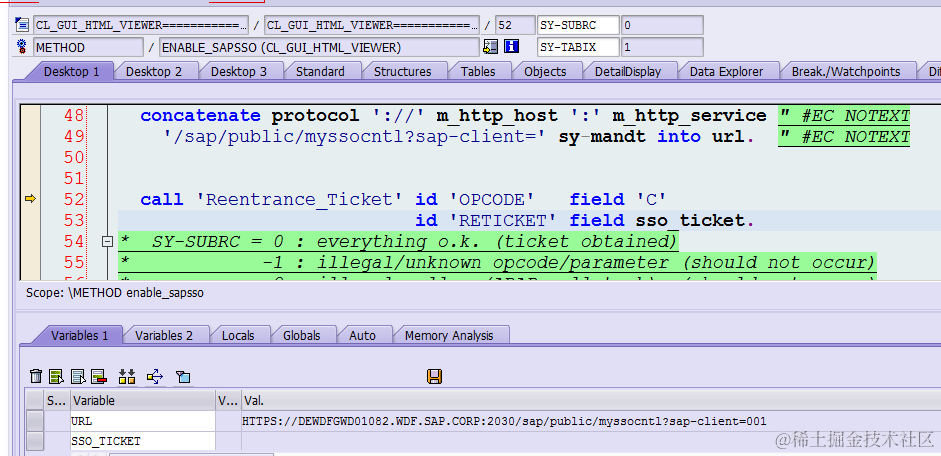Open the Globals tab
The width and height of the screenshot is (941, 456).
pyautogui.click(x=302, y=335)
